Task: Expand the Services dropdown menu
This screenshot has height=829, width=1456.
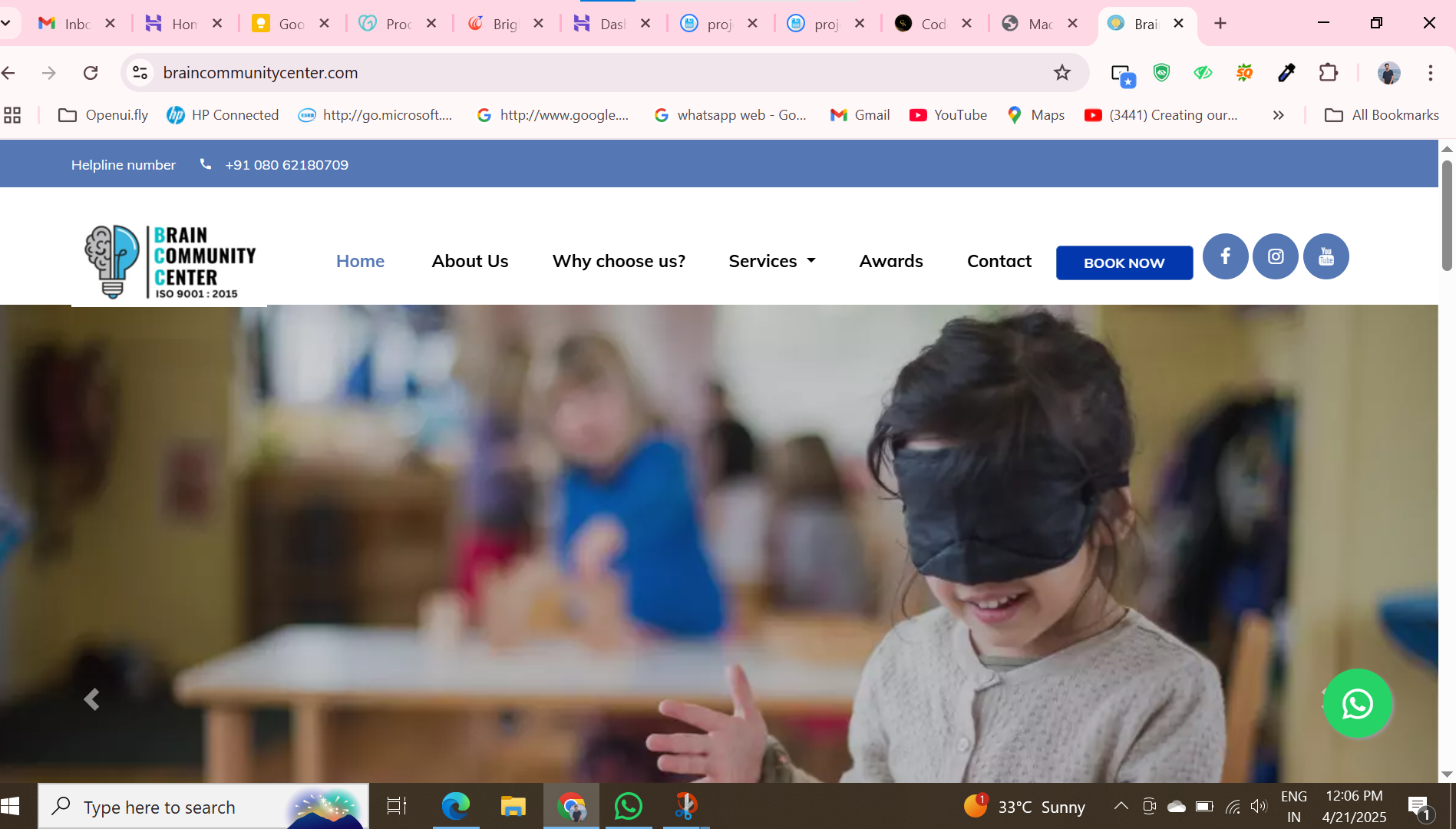Action: (x=771, y=261)
